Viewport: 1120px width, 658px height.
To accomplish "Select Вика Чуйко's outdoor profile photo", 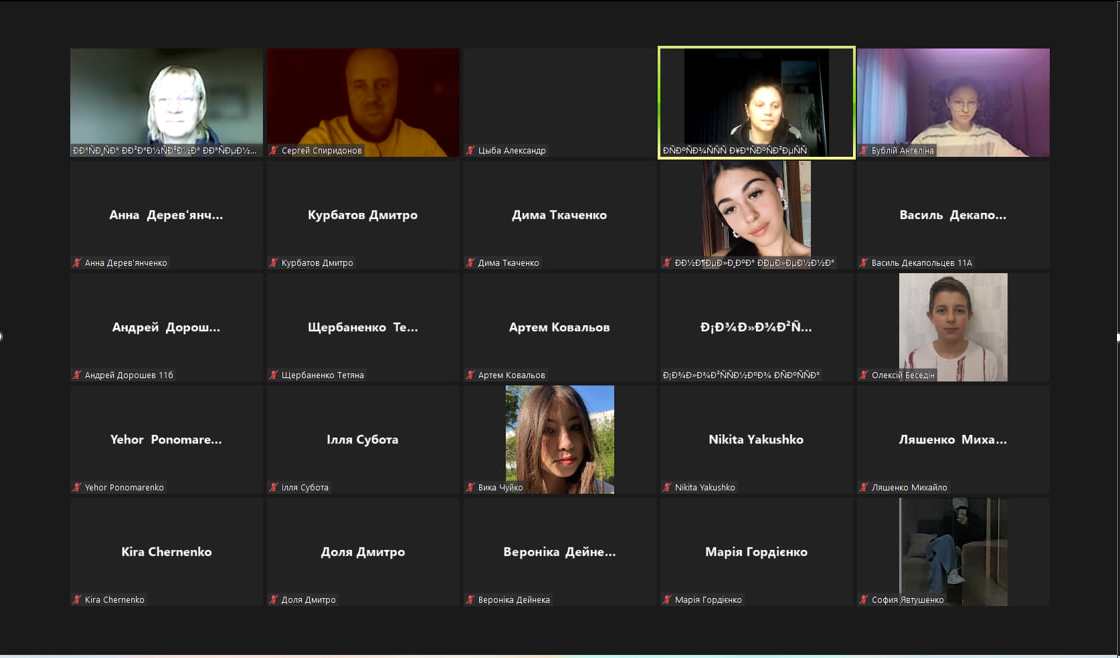I will click(559, 439).
